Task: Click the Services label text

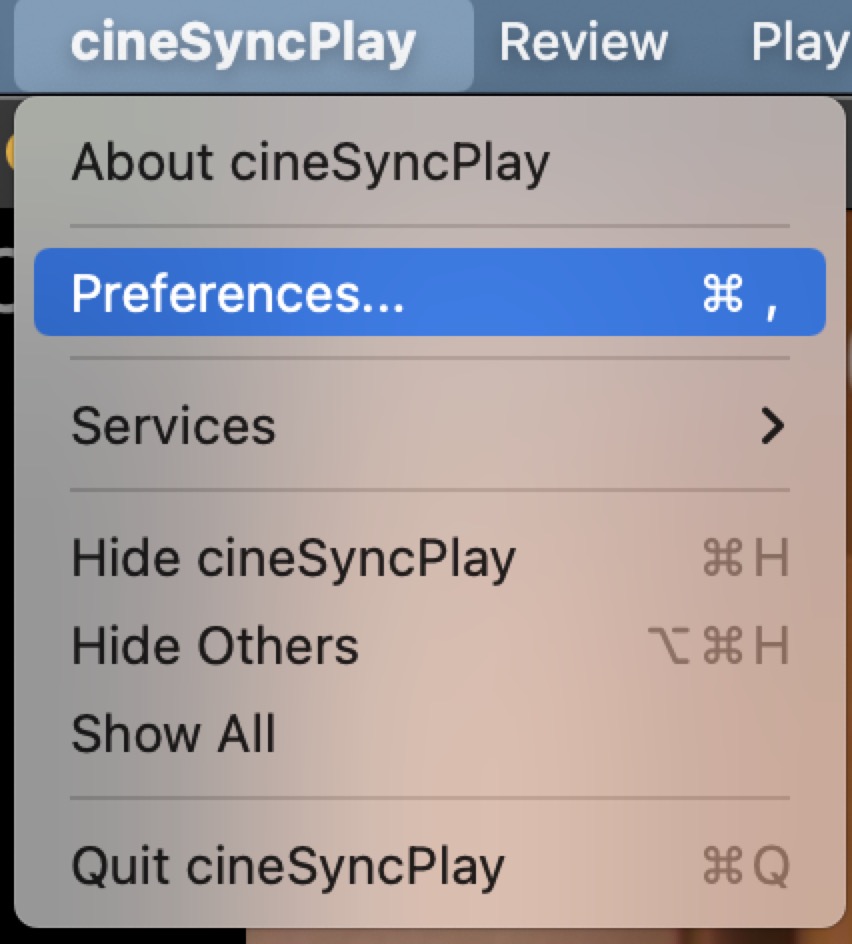Action: tap(173, 426)
